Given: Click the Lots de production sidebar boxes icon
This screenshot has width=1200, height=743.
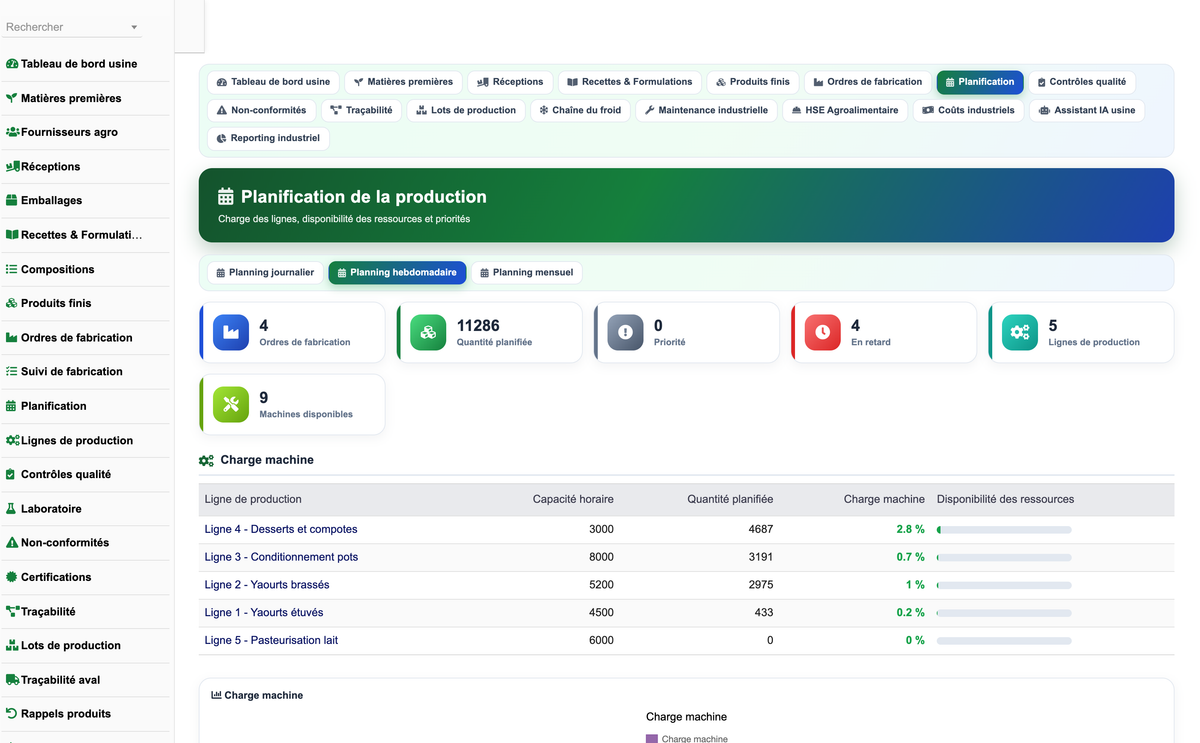Looking at the screenshot, I should 13,645.
